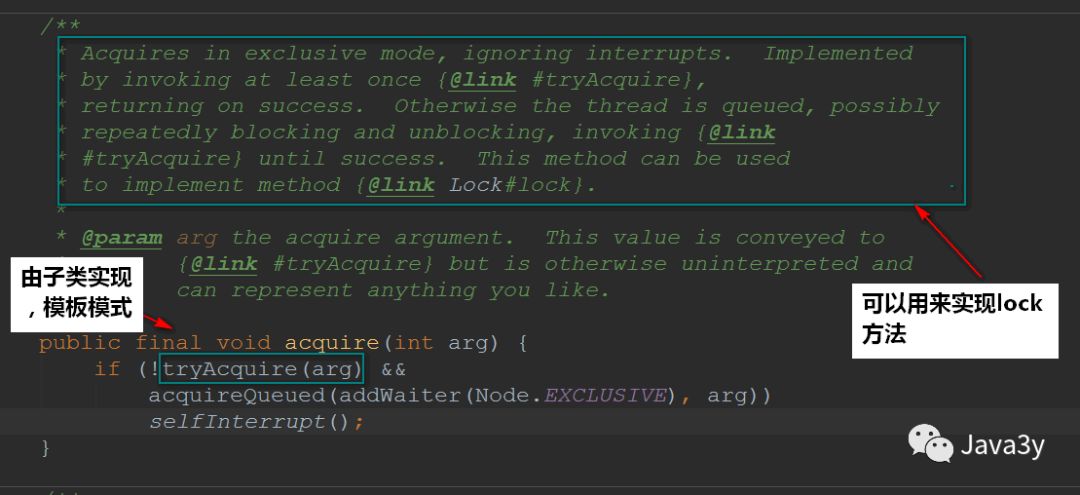The image size is (1080, 495).
Task: Click #tryAcquire link before 'but is otherwise uninterpreted'
Action: coord(346,264)
